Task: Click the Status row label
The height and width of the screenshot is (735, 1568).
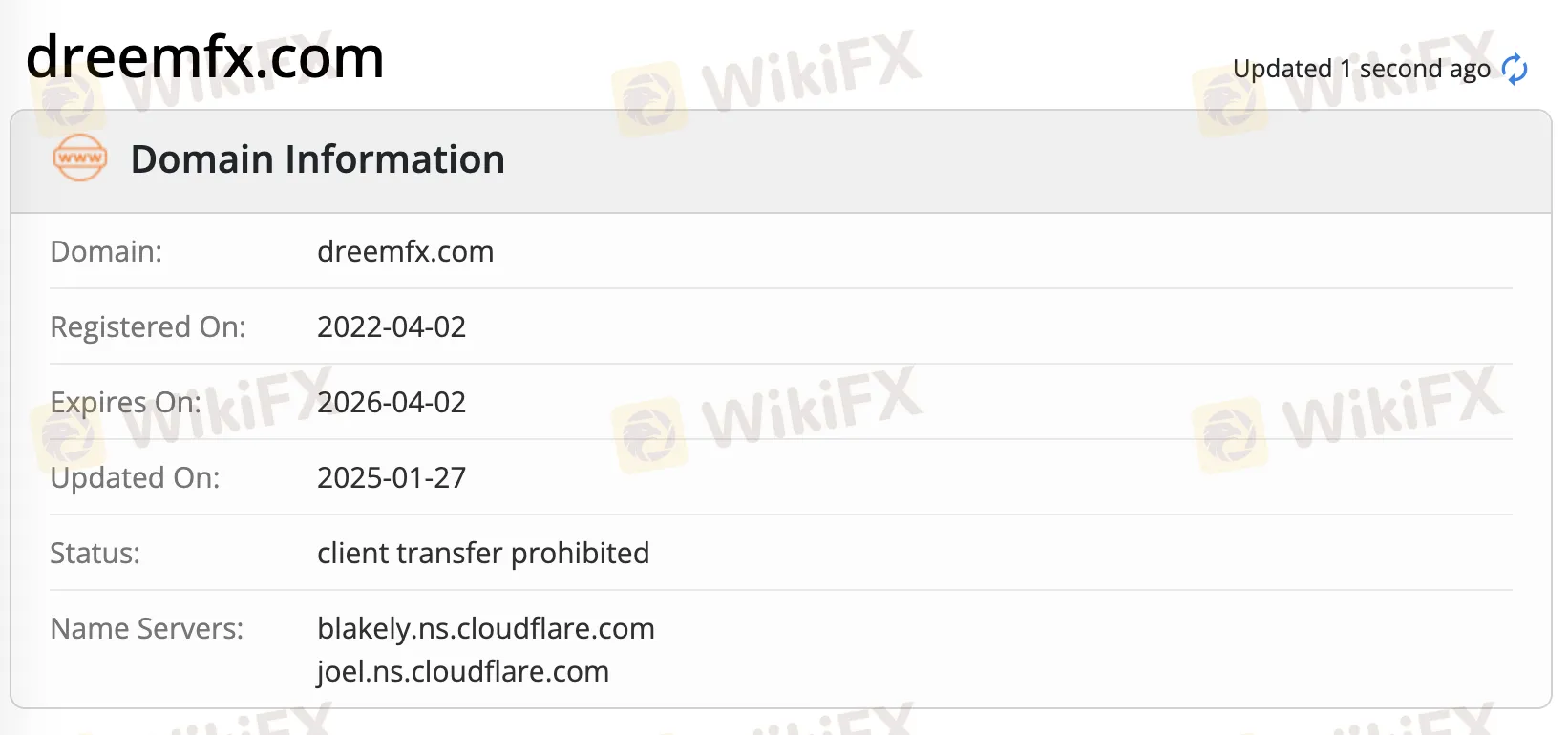Action: point(94,553)
